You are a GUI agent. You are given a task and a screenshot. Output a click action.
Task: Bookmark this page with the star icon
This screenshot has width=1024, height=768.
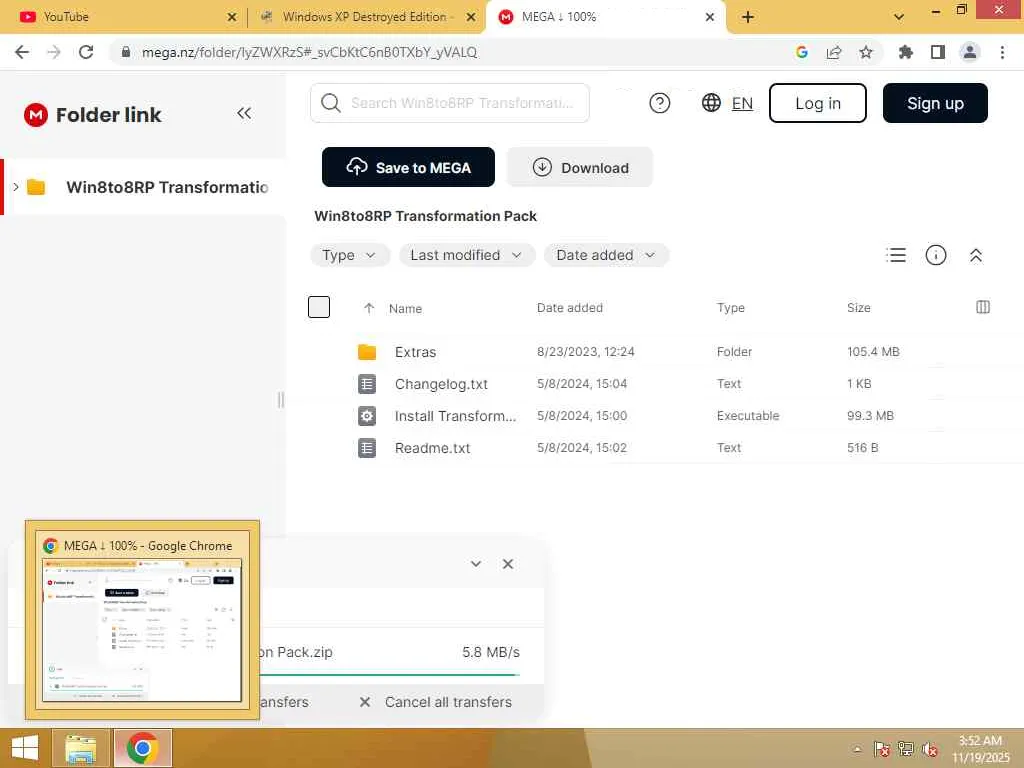point(866,52)
